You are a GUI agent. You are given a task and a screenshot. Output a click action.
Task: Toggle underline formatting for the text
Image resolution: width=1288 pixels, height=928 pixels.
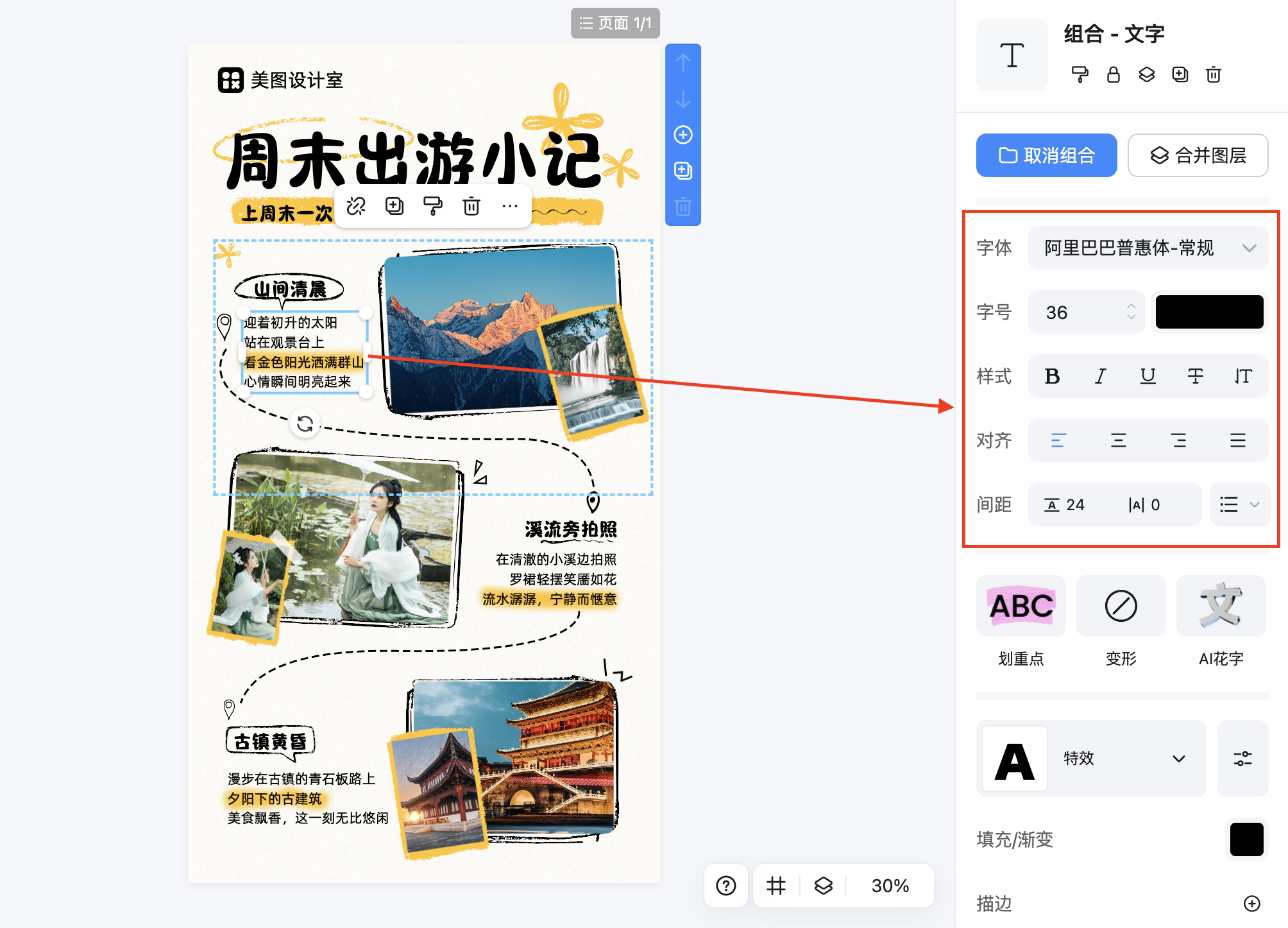click(1148, 377)
